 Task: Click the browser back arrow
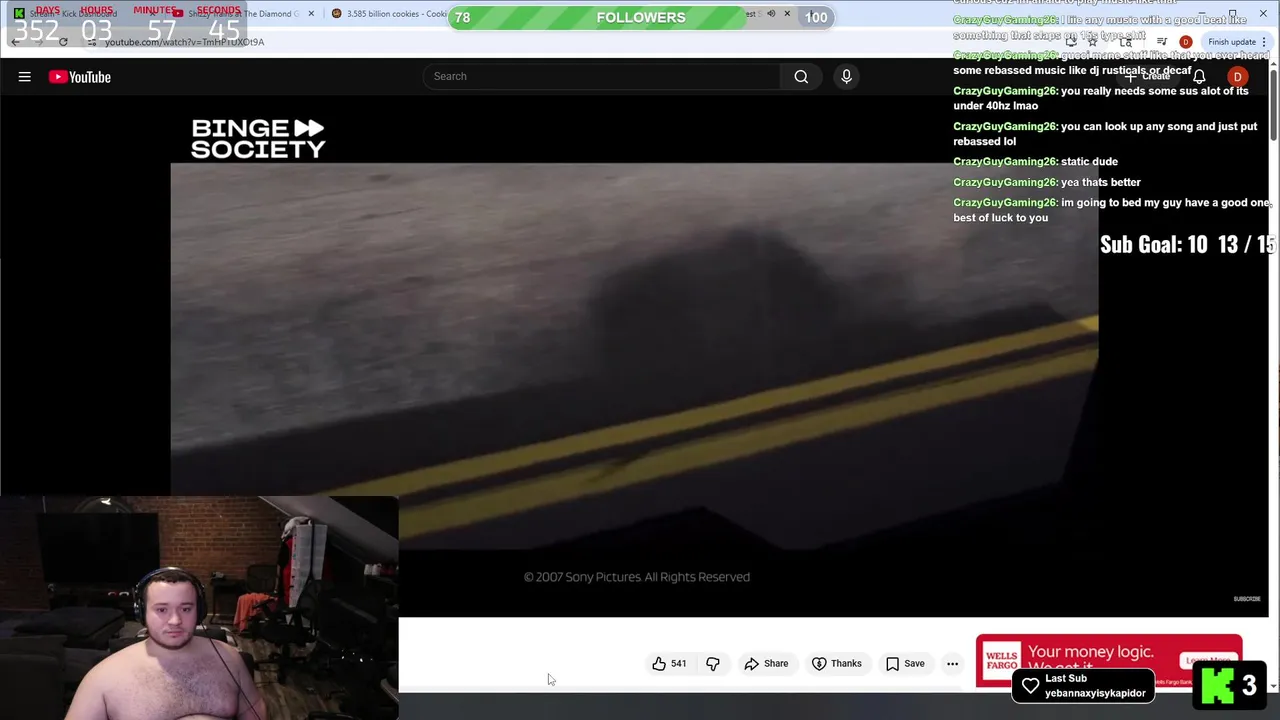15,42
